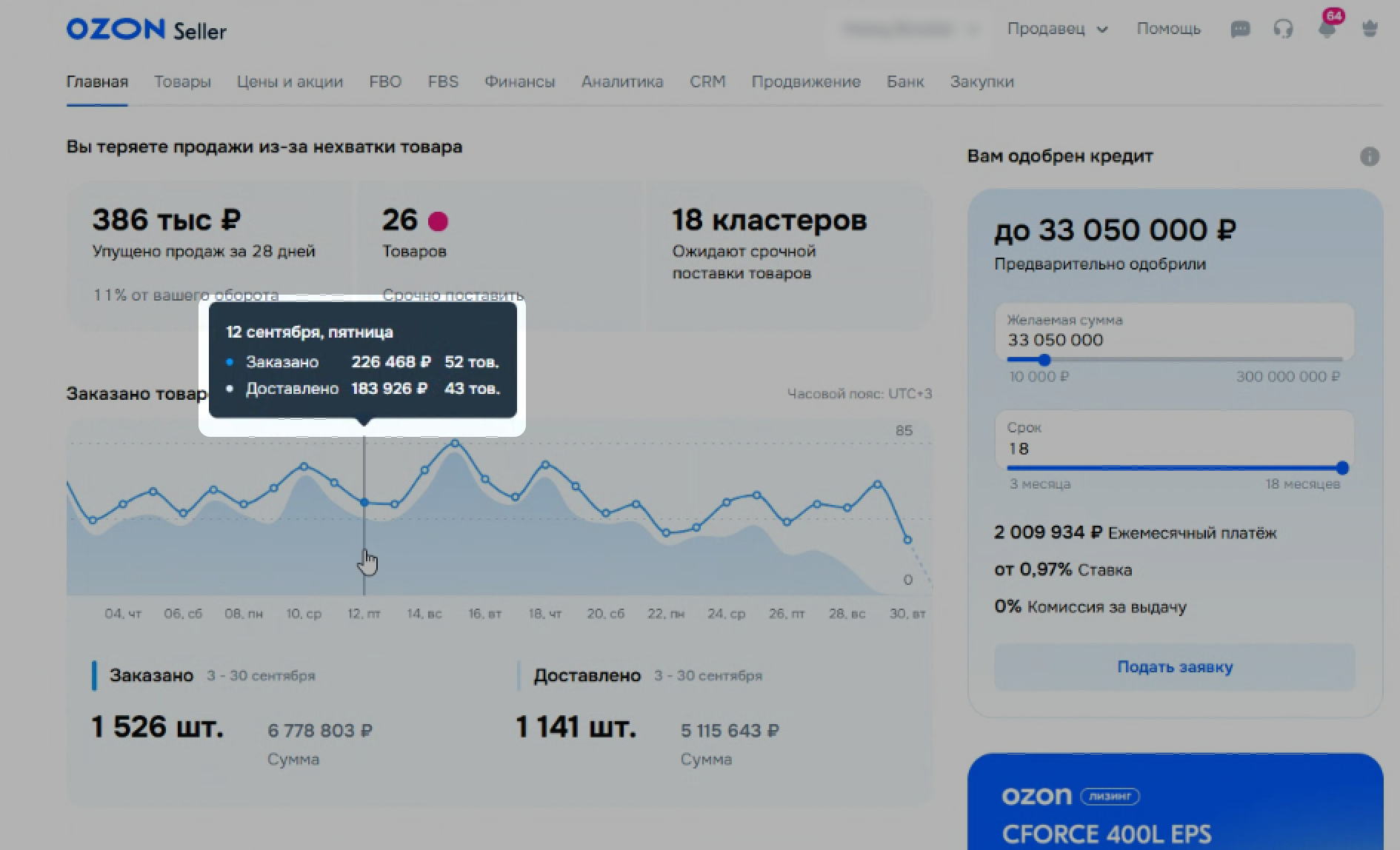Switch to the Товары tab
The height and width of the screenshot is (850, 1400).
[x=182, y=82]
